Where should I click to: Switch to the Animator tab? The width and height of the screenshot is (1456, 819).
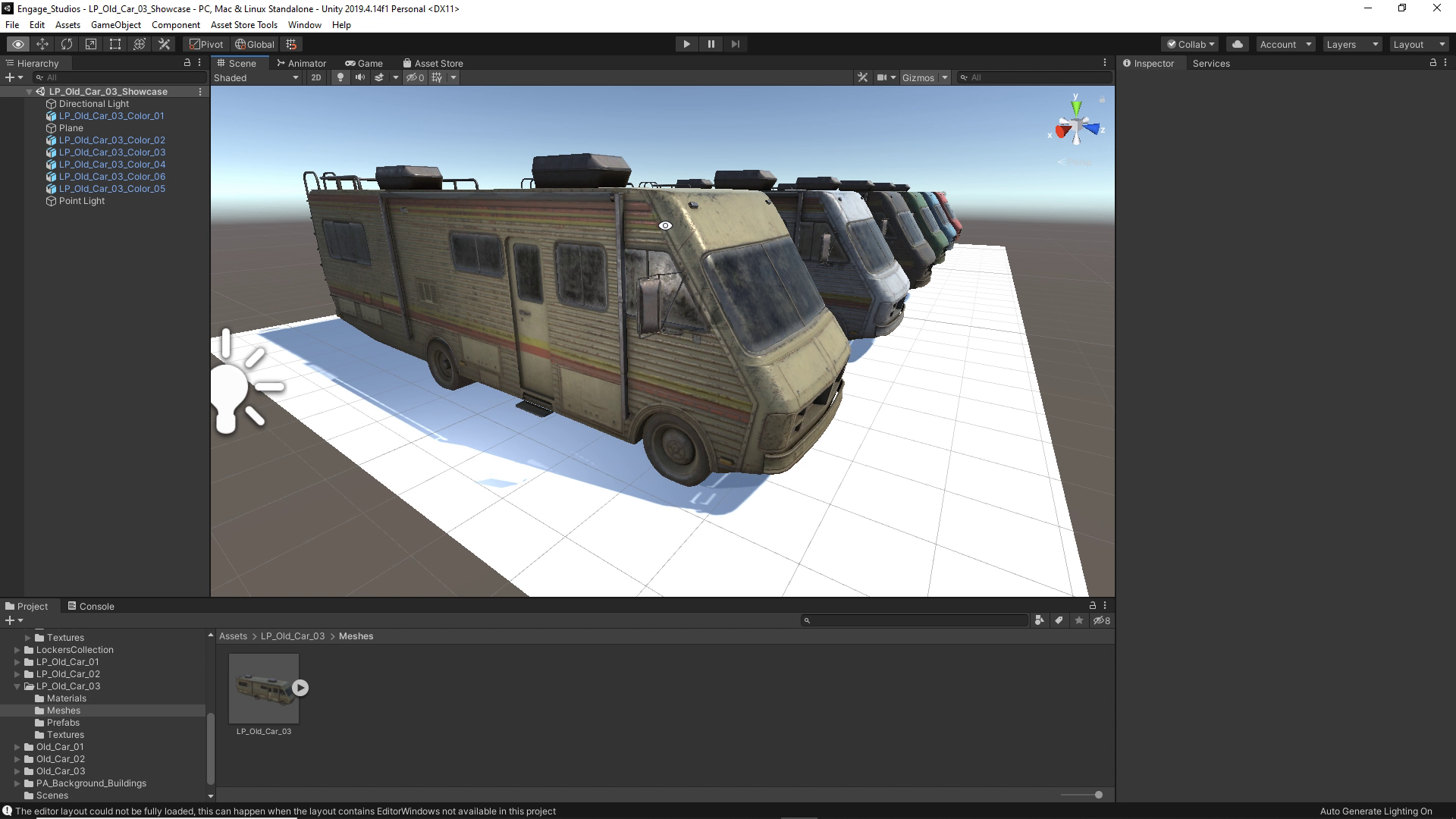coord(301,63)
